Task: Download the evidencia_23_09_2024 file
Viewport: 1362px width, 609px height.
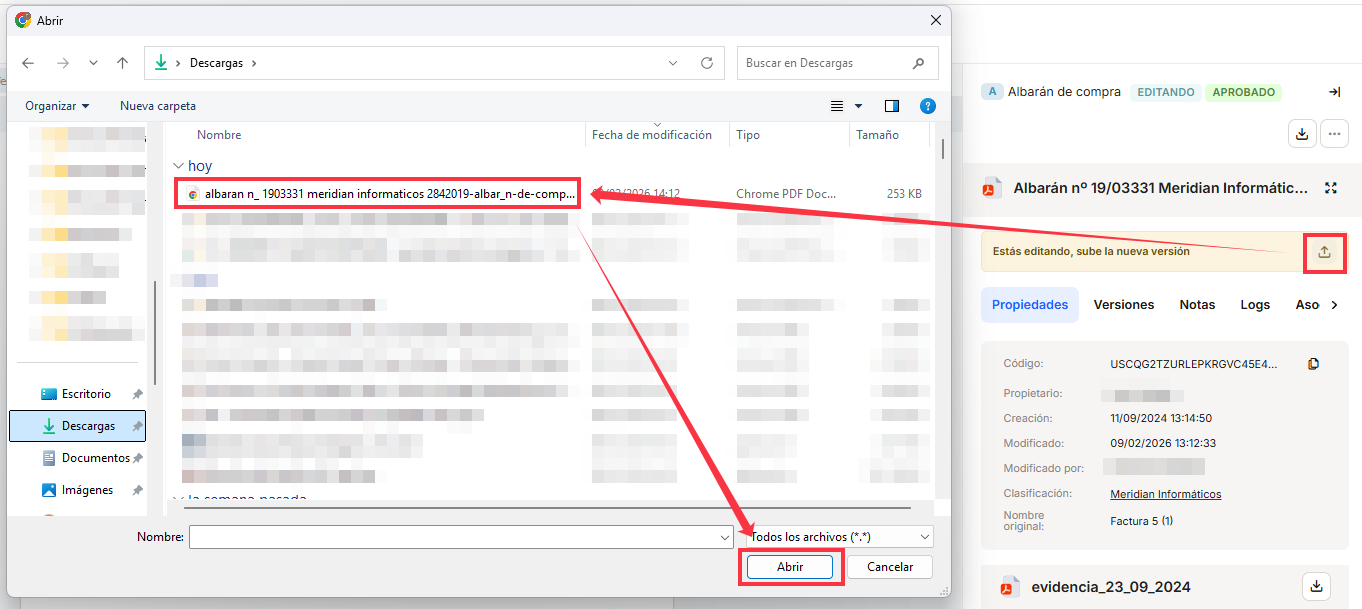Action: pos(1317,586)
